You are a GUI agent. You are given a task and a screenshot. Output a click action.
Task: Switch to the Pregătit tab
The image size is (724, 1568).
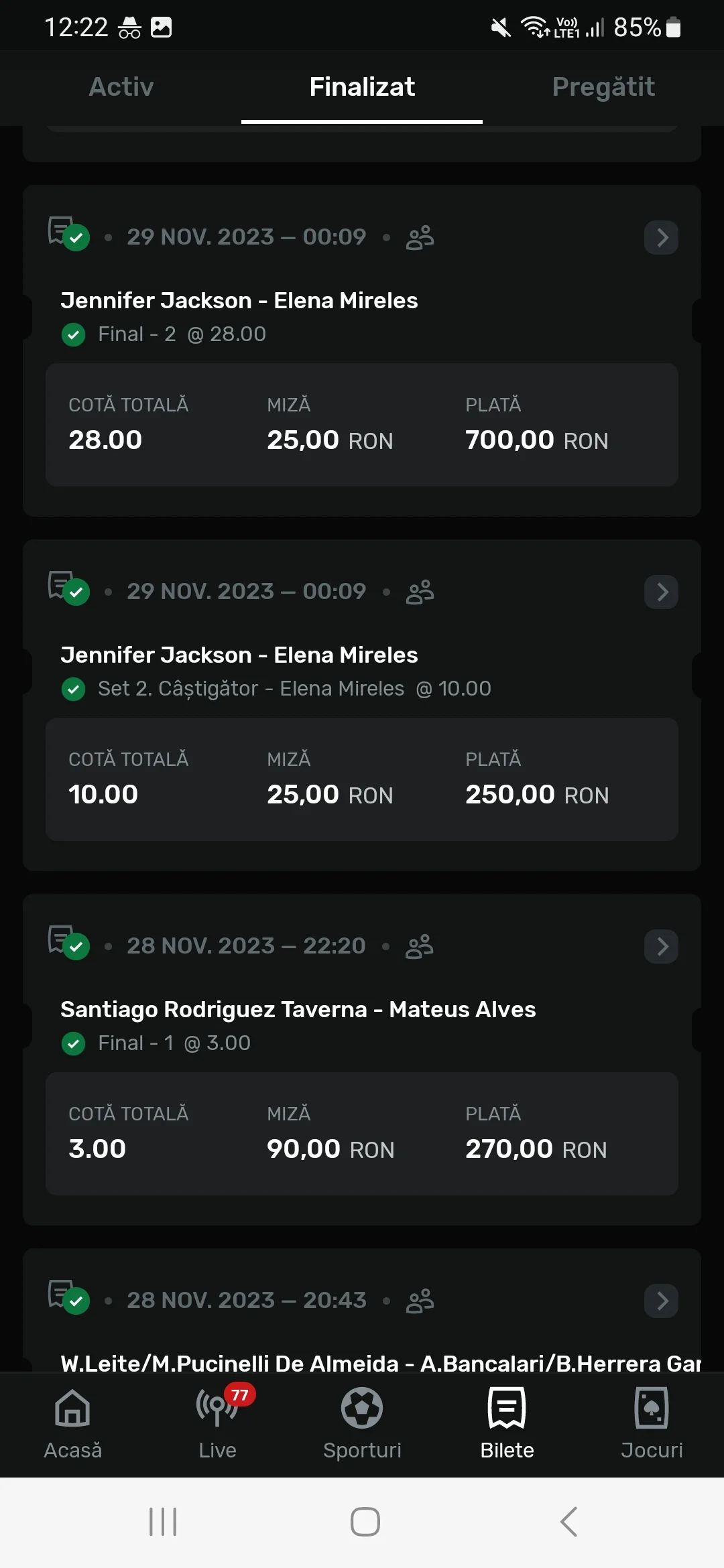tap(603, 87)
